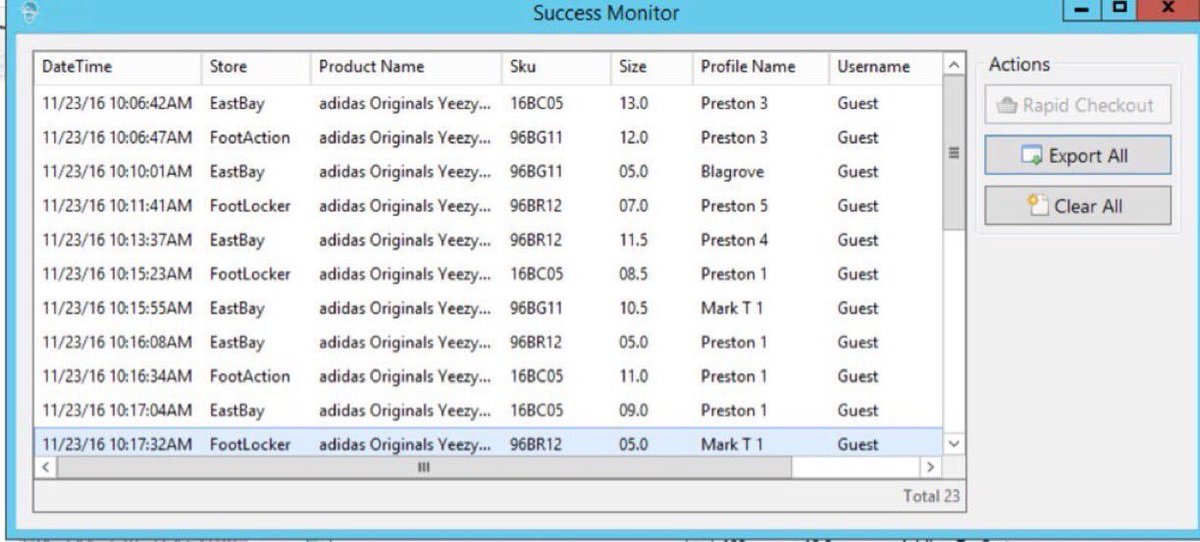
Task: Click the vertical scrollbar thumb
Action: (x=953, y=153)
